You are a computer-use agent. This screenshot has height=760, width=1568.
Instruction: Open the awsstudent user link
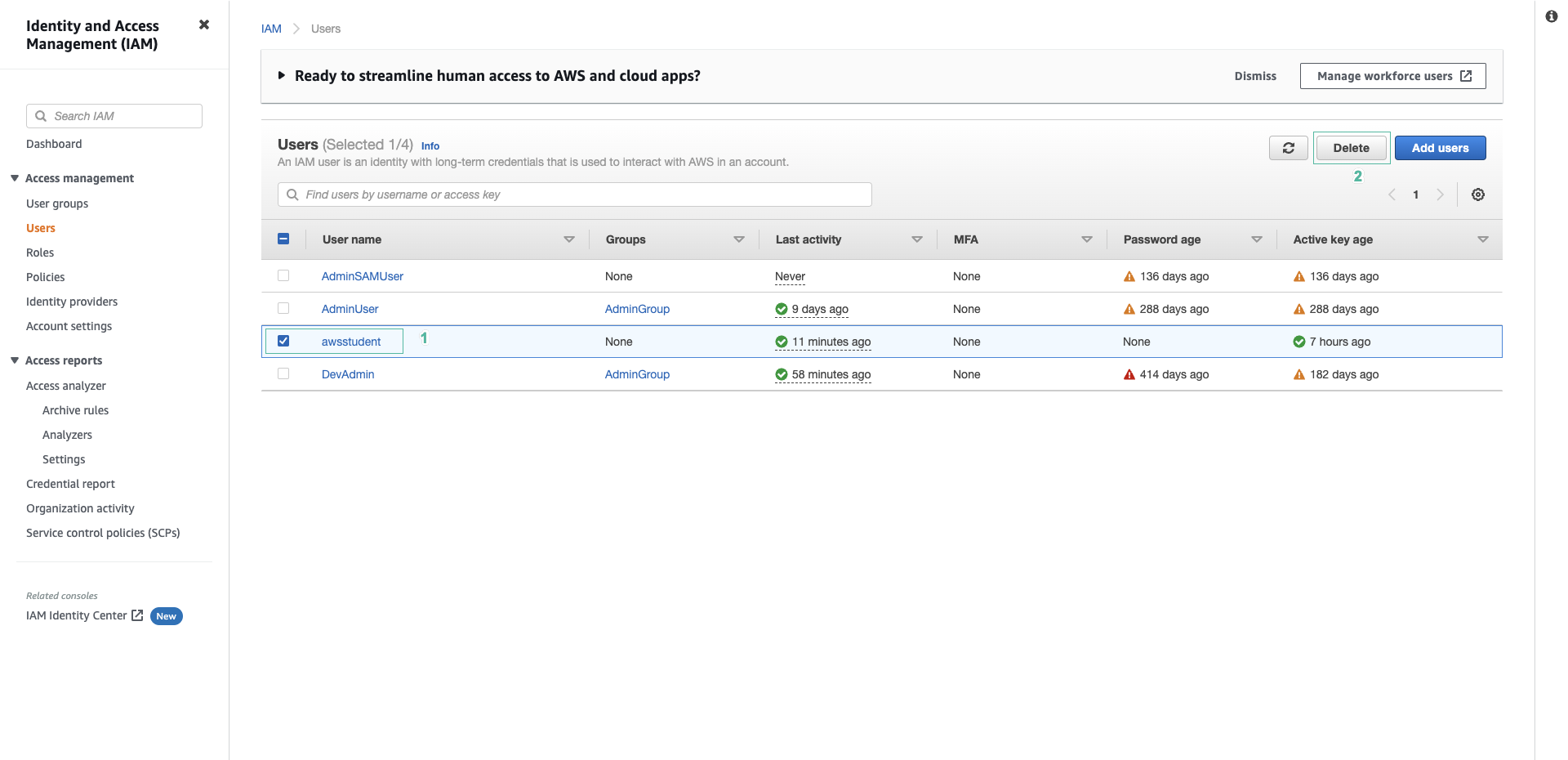click(351, 342)
